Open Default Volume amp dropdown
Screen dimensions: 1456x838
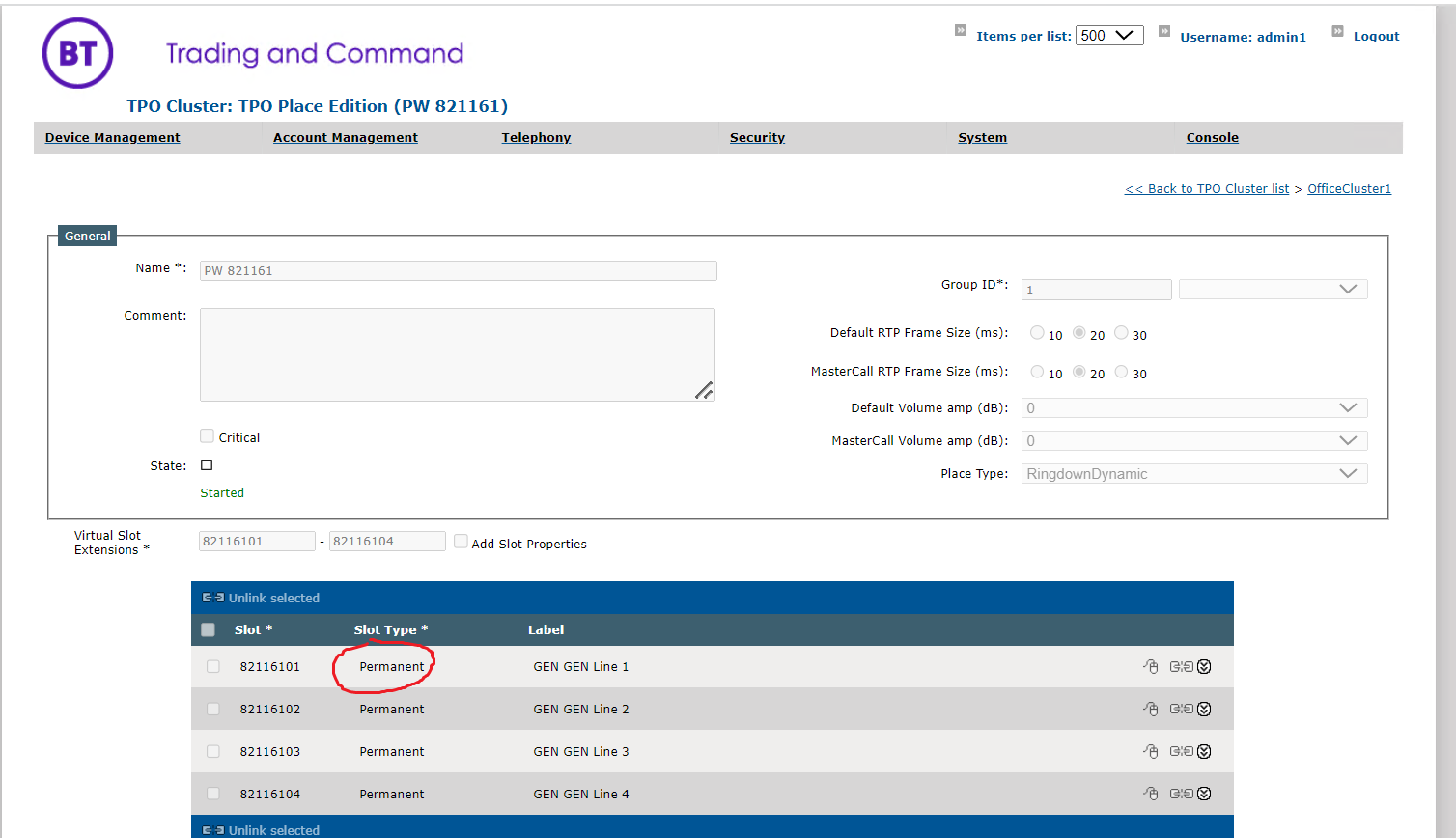[1194, 408]
